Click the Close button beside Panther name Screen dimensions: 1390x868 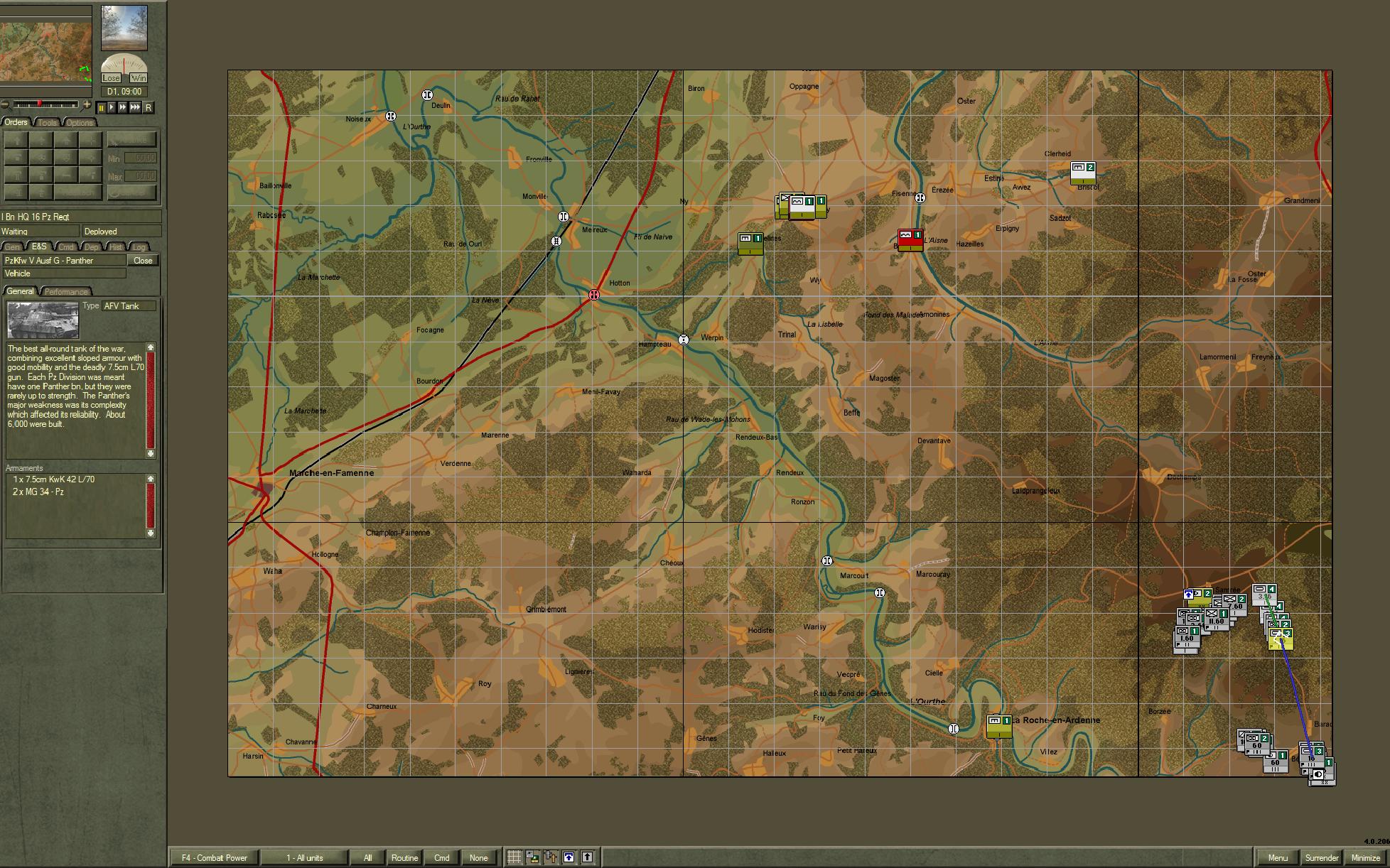coord(143,261)
